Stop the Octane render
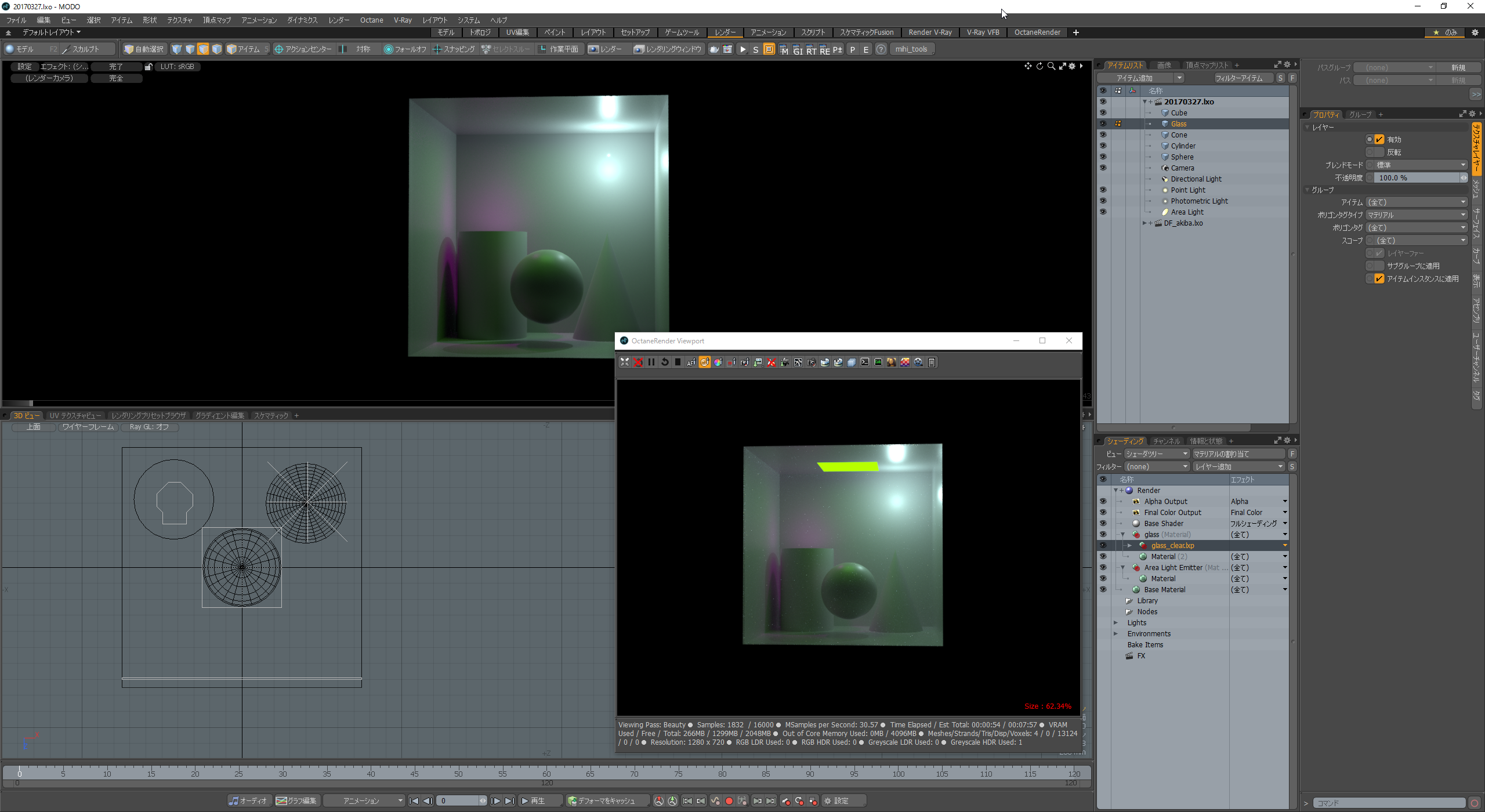 (x=678, y=362)
